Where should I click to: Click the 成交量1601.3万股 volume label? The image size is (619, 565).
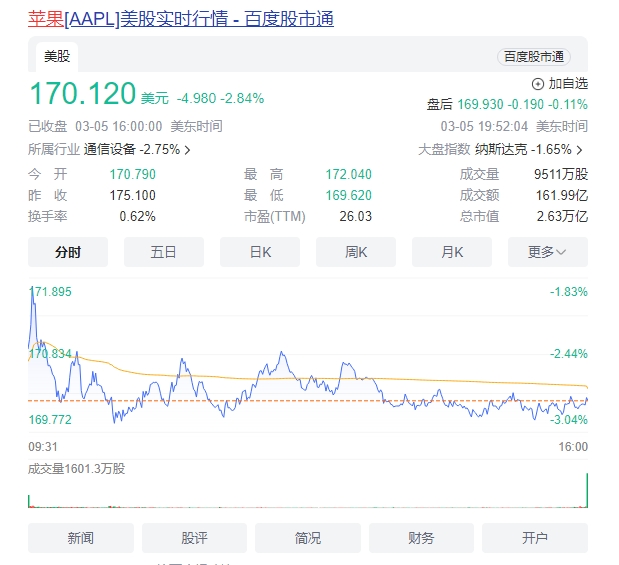click(77, 469)
